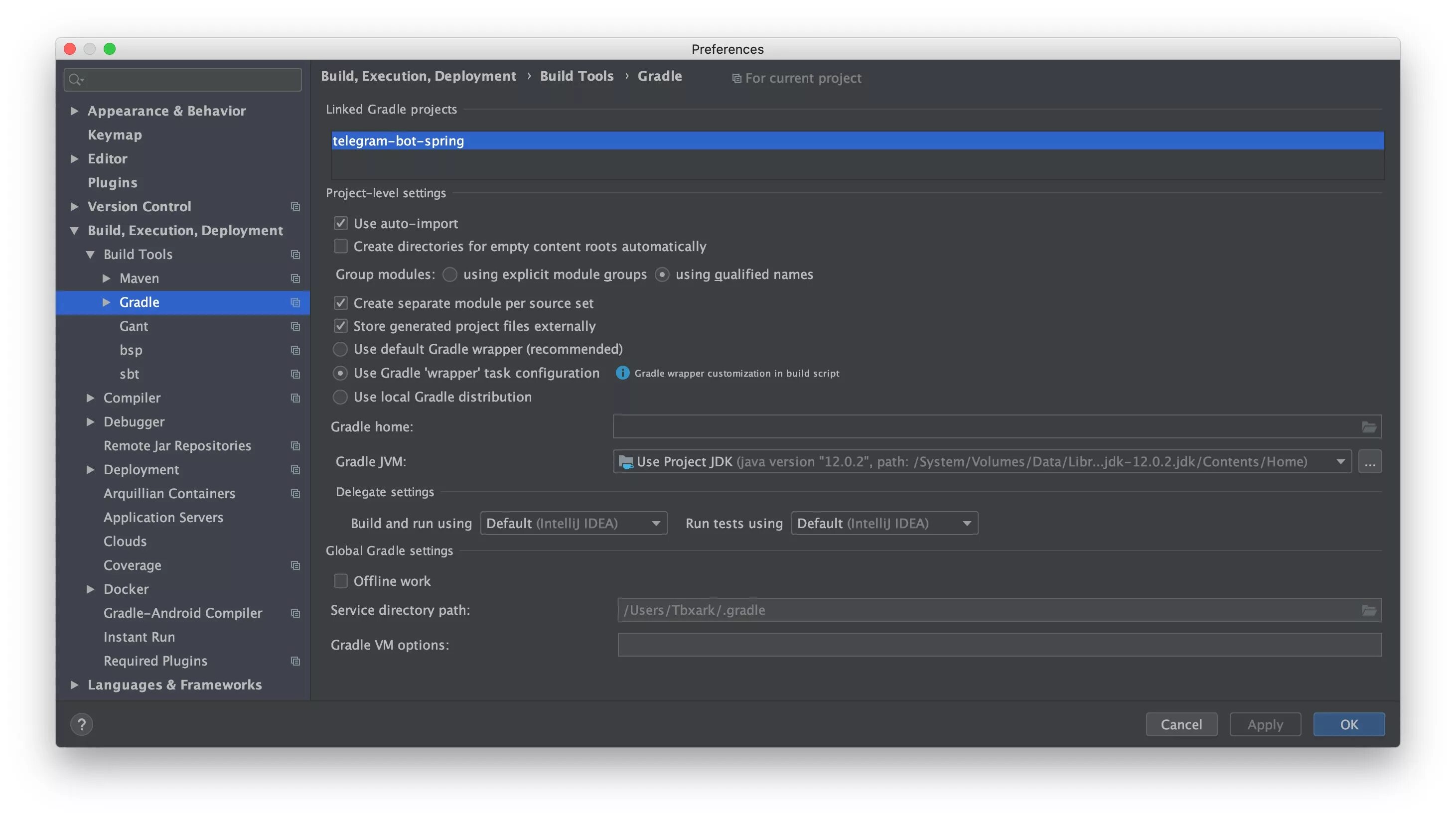Open the Application Servers settings page
Viewport: 1456px width, 821px height.
point(163,517)
